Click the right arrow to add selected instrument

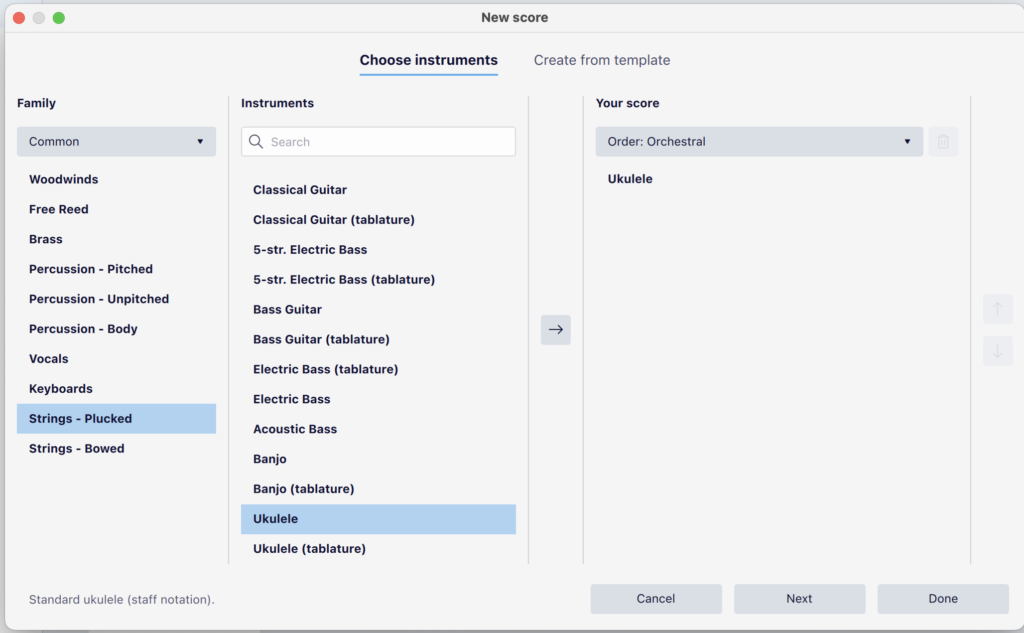coord(556,329)
